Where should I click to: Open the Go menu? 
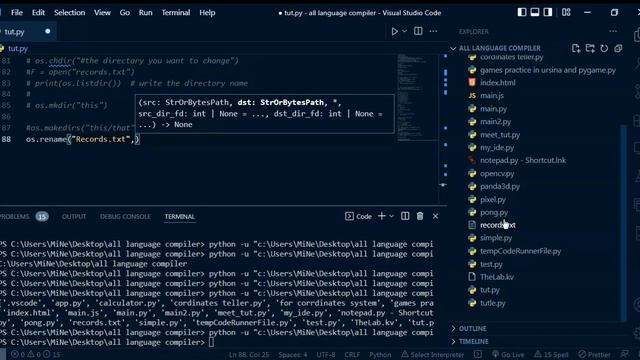pos(124,13)
